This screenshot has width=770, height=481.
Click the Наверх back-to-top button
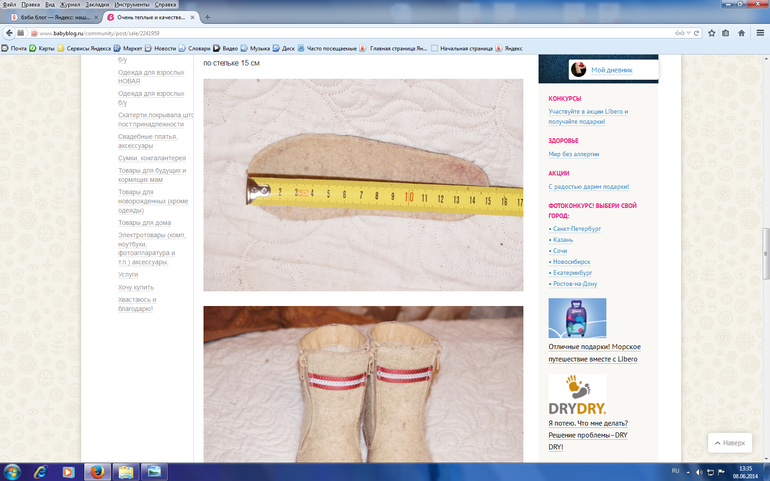pyautogui.click(x=730, y=443)
